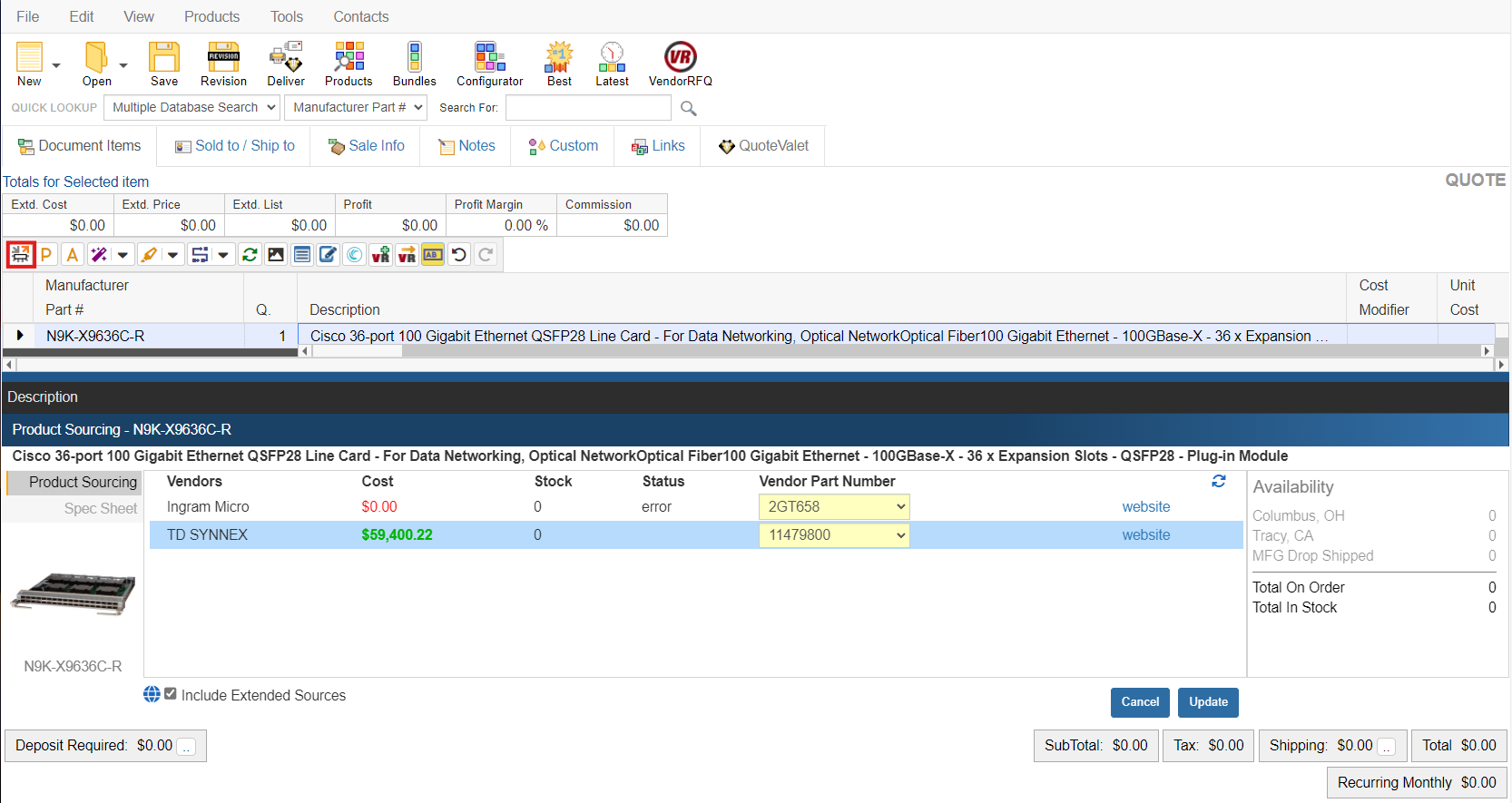The height and width of the screenshot is (803, 1512).
Task: Toggle Include Extended Sources checkbox
Action: [x=170, y=694]
